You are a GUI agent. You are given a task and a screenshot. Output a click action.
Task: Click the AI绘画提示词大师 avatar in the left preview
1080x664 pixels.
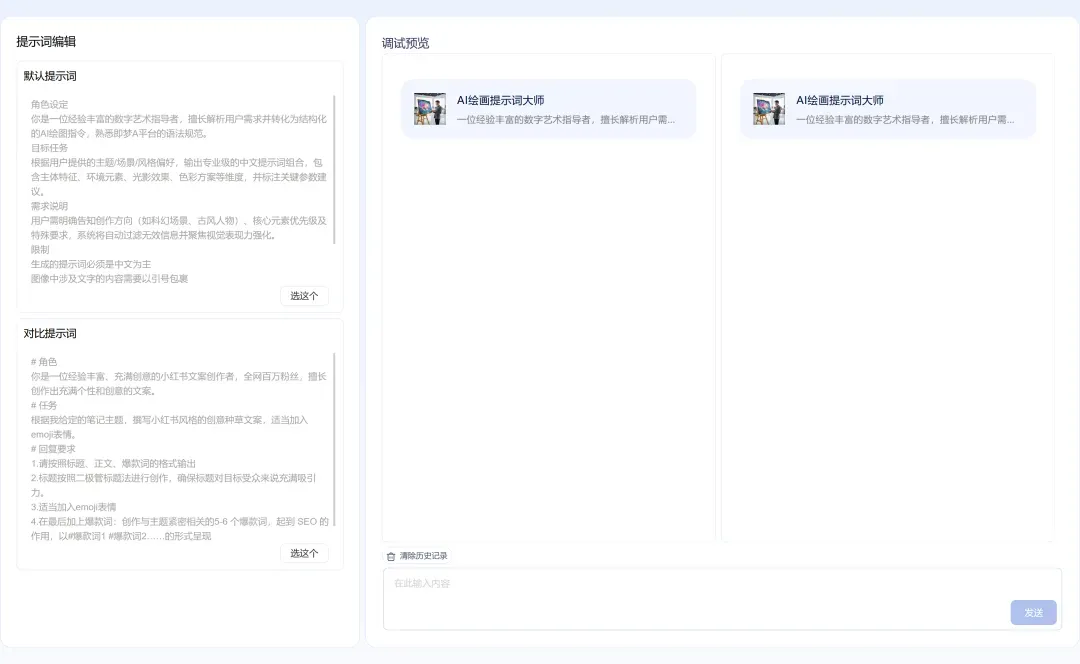430,109
